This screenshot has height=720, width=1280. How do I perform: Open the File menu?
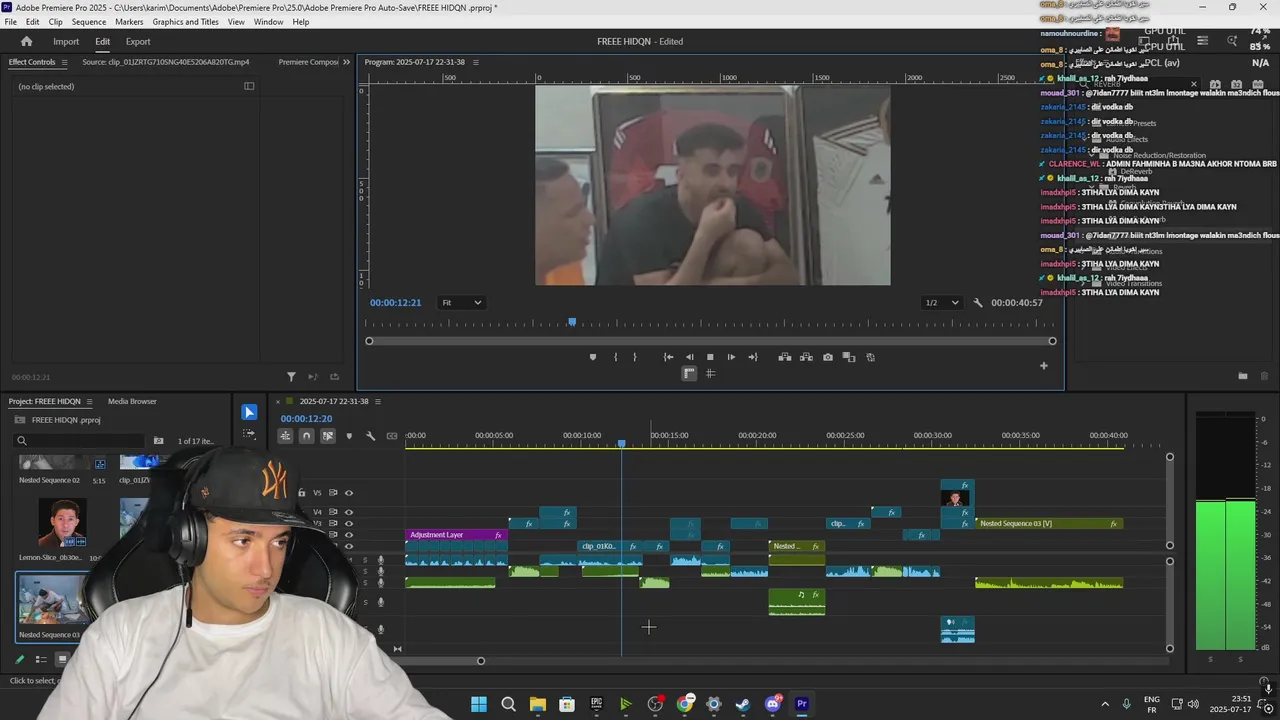click(x=11, y=22)
